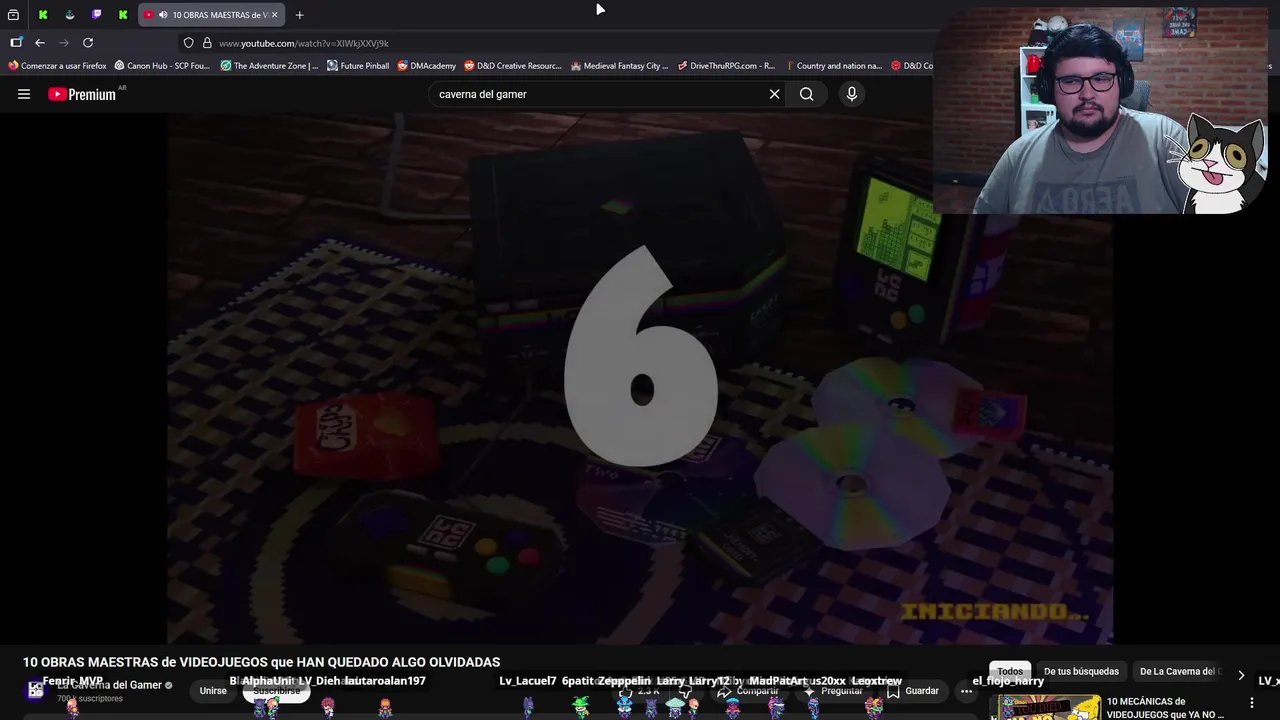The width and height of the screenshot is (1280, 720).
Task: Open a new tab with the plus button
Action: coord(299,15)
